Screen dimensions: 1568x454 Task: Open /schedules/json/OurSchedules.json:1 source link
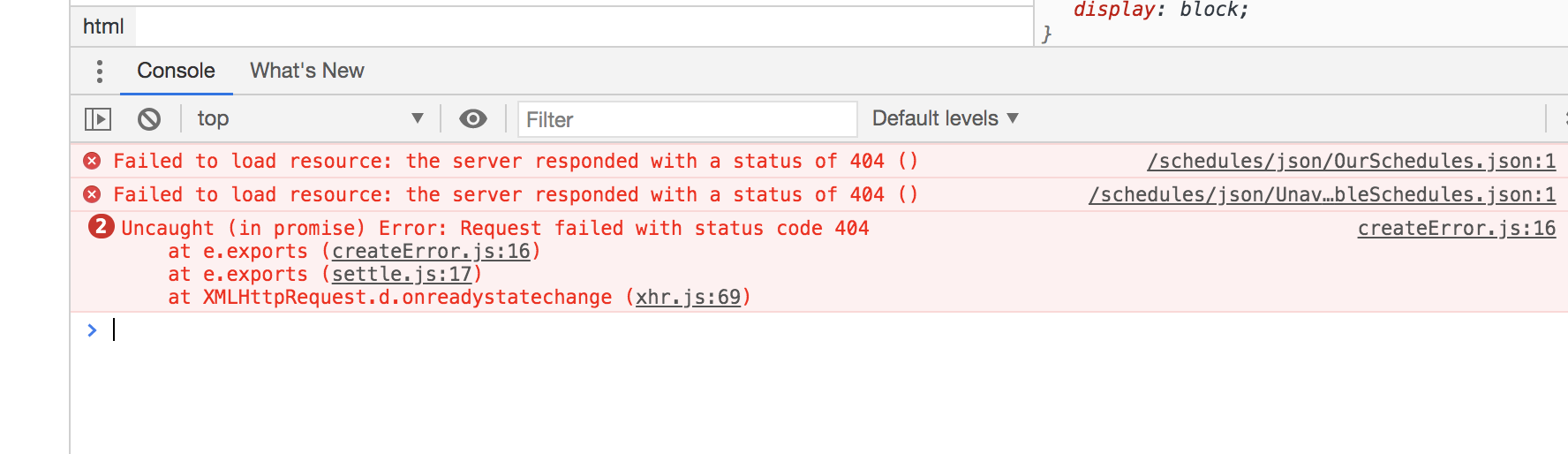tap(1351, 161)
